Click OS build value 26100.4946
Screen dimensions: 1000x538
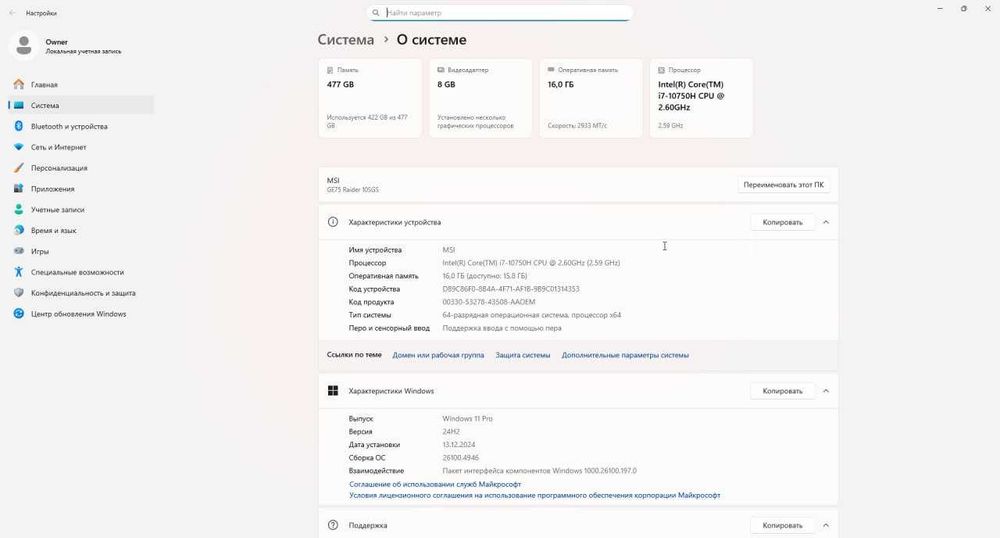(x=460, y=458)
